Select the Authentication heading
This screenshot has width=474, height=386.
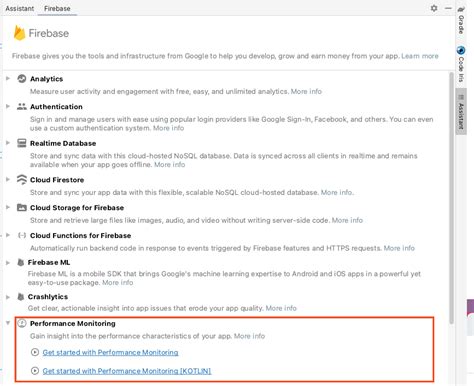[x=56, y=107]
